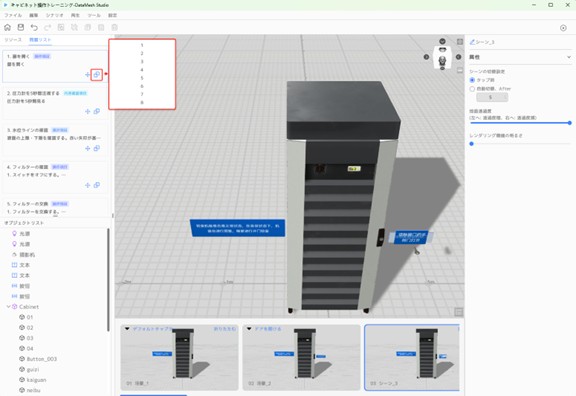Switch to the Resources tab (リソース)

13,40
